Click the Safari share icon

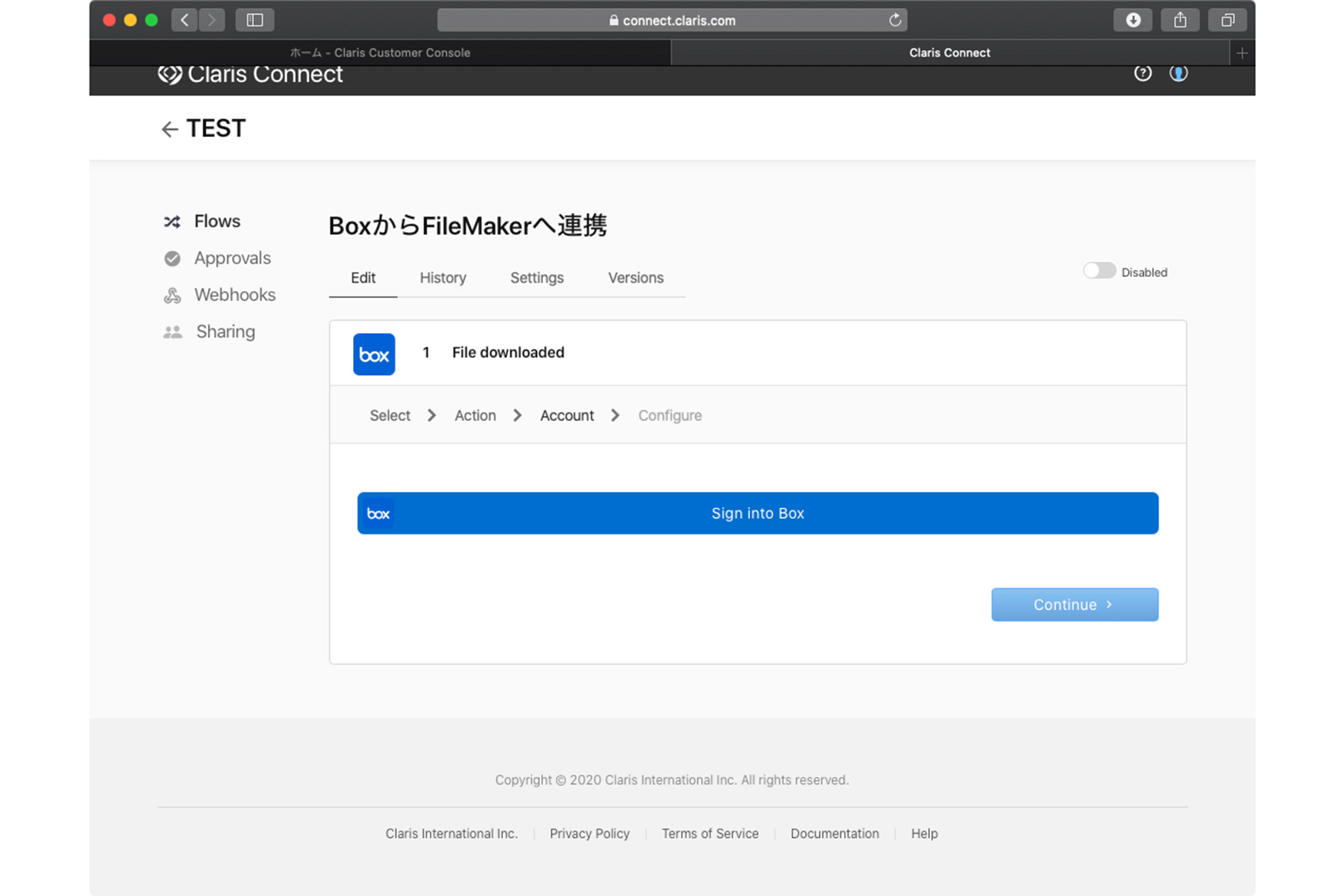(1179, 20)
